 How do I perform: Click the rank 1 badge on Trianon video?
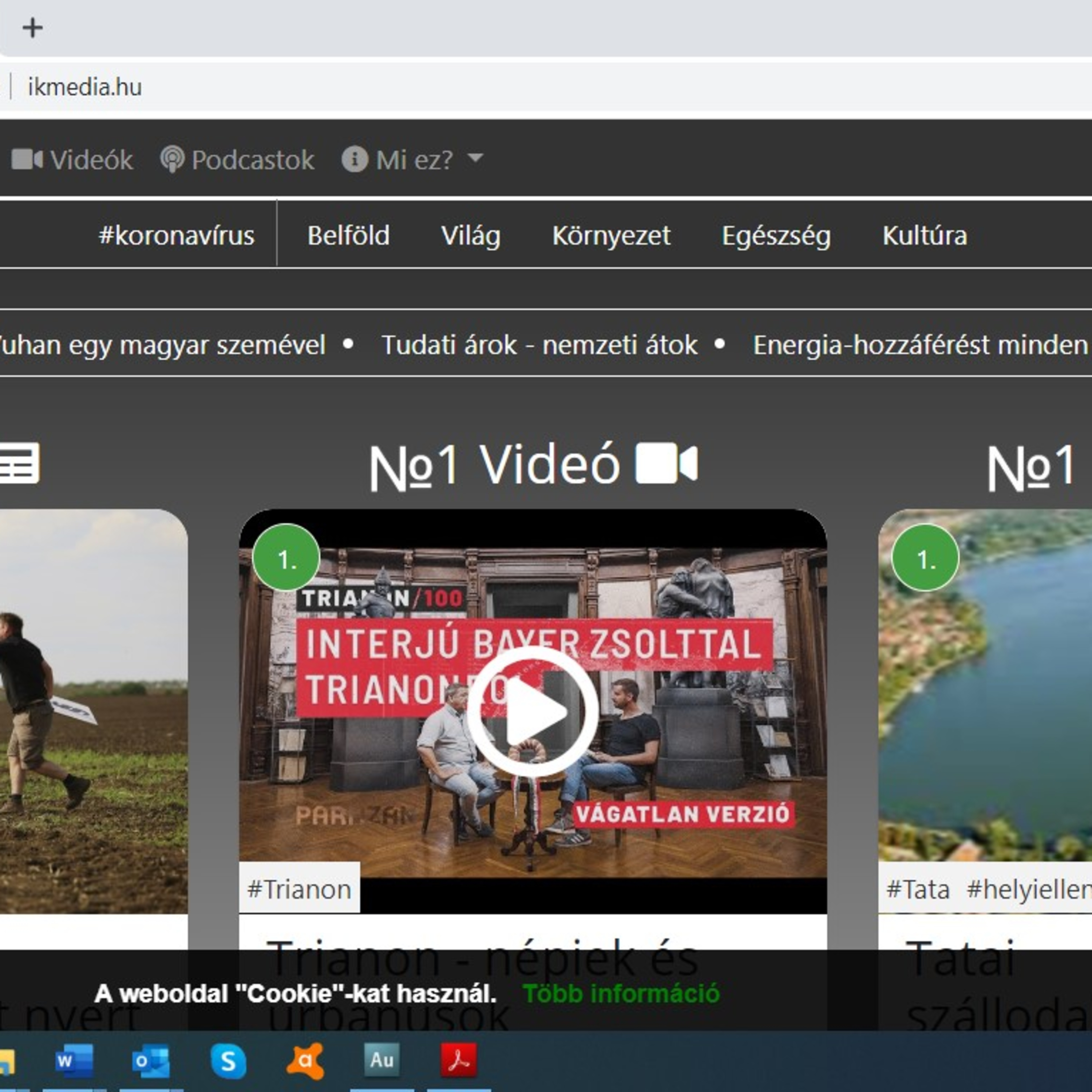[x=286, y=558]
